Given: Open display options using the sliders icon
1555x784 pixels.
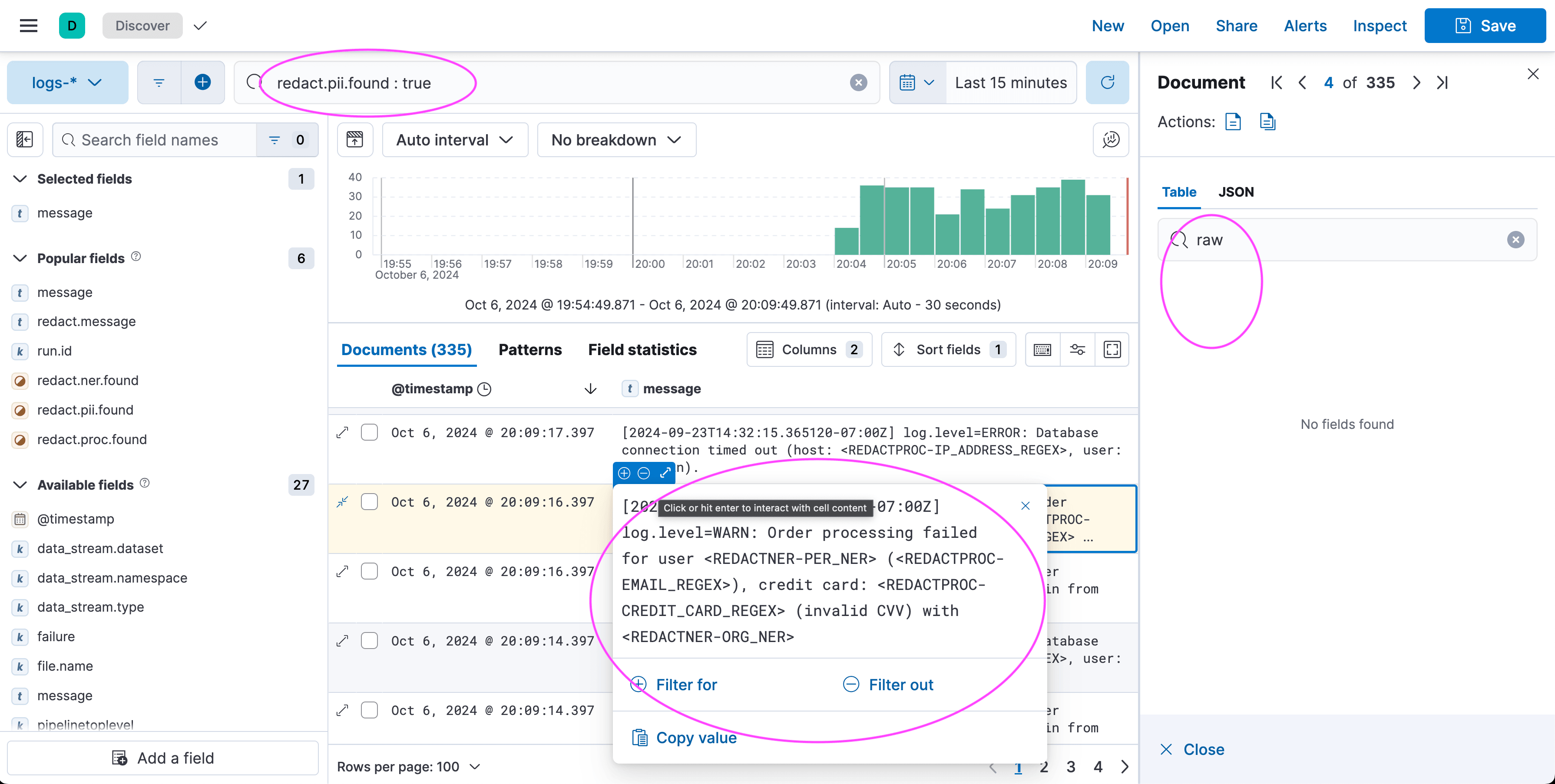Looking at the screenshot, I should tap(1078, 349).
